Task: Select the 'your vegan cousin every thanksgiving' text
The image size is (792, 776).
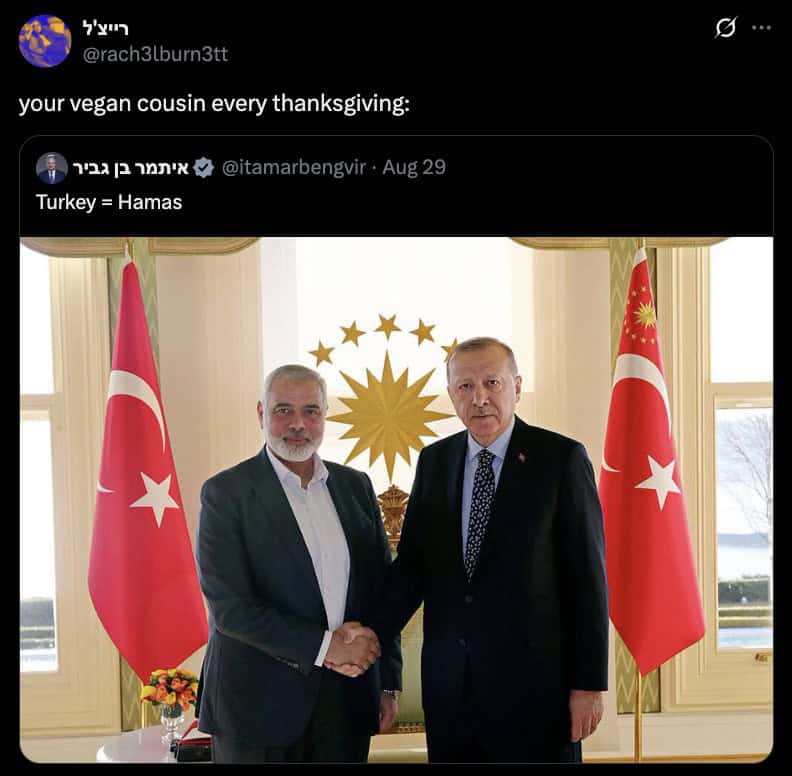Action: click(214, 104)
